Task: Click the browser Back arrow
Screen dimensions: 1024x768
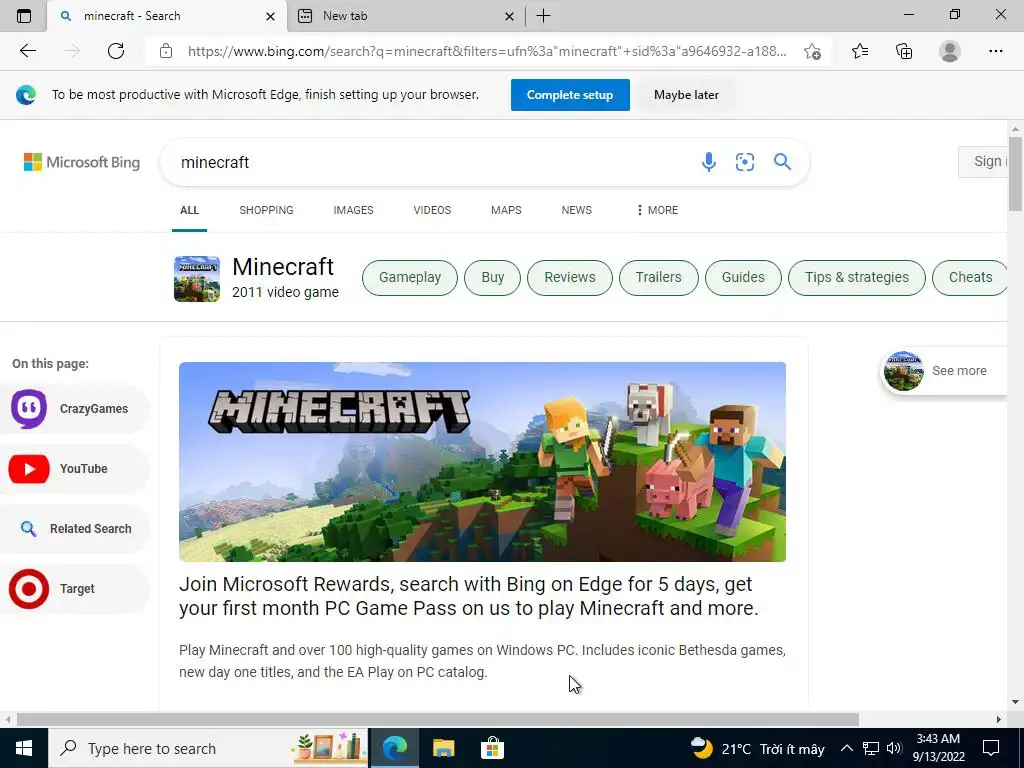Action: tap(28, 51)
